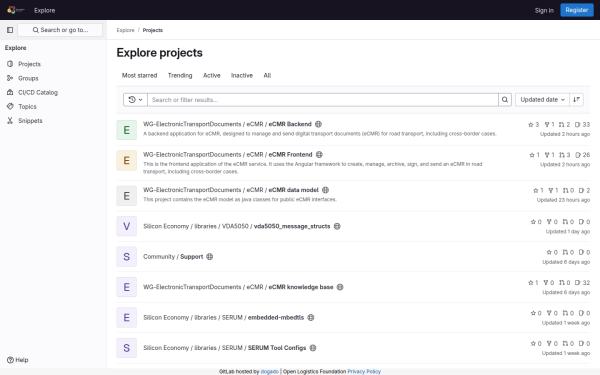Click the issues count 33 for eCMR Backend
This screenshot has height=375, width=600.
point(582,124)
